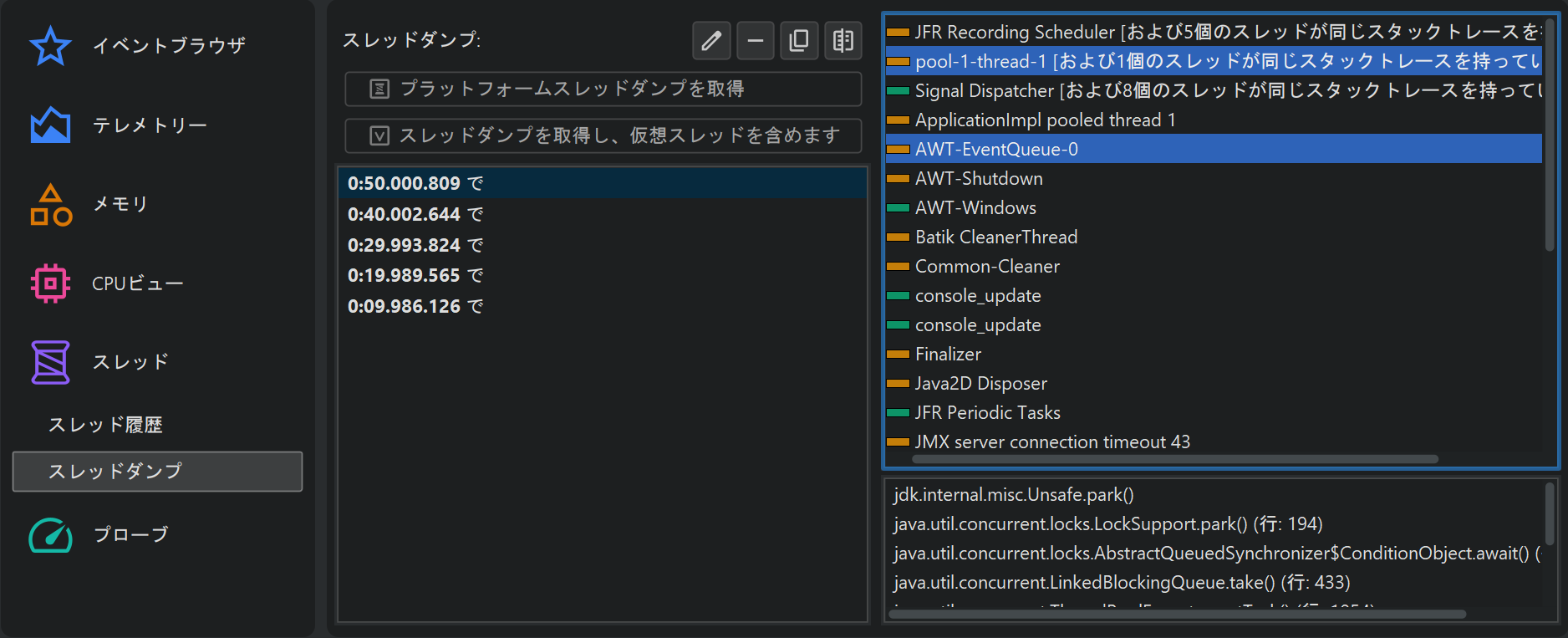Switch to スレッド履歴 sub-item
This screenshot has height=638, width=1568.
105,425
